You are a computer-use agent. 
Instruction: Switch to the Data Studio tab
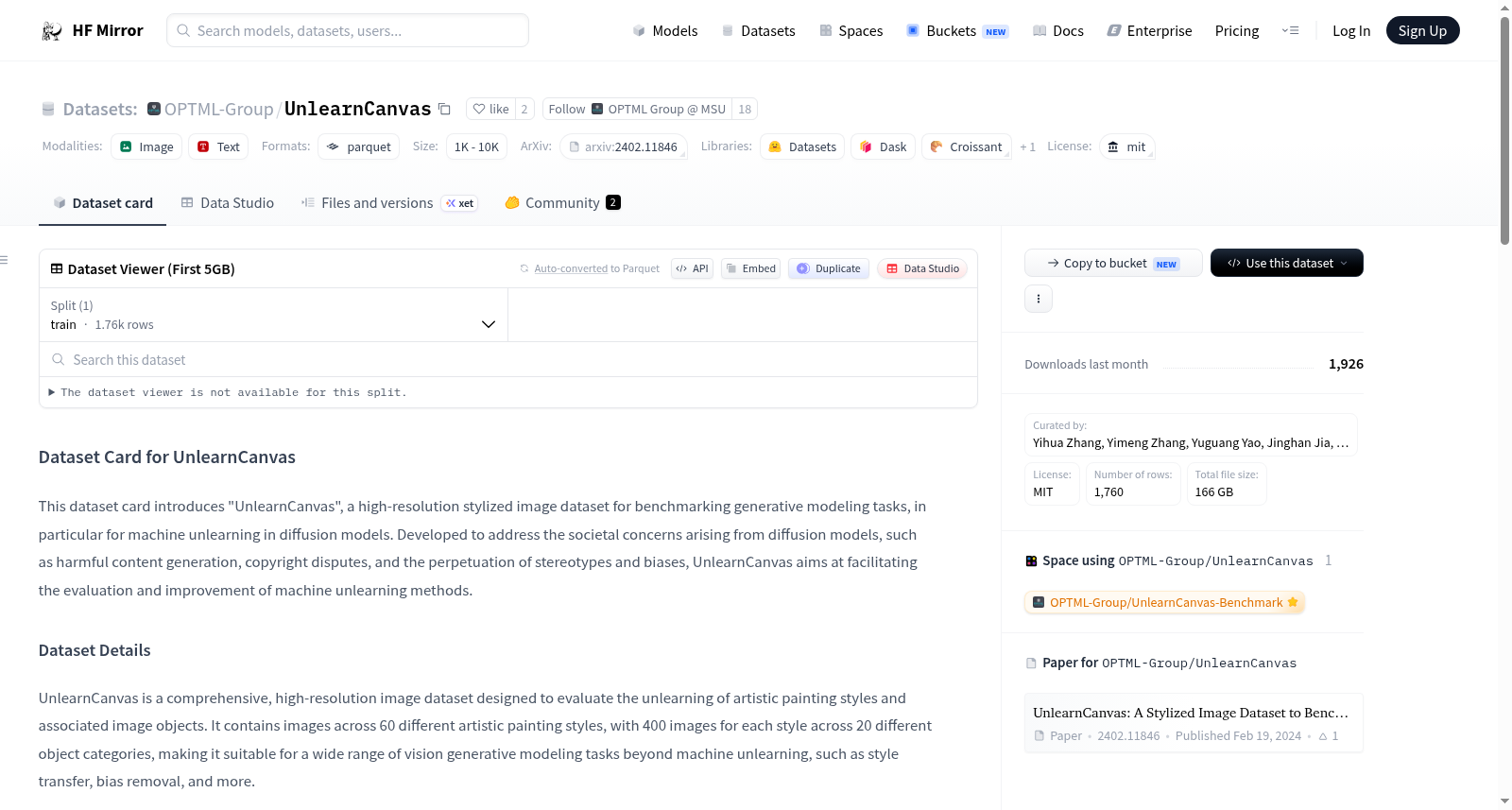pyautogui.click(x=228, y=202)
